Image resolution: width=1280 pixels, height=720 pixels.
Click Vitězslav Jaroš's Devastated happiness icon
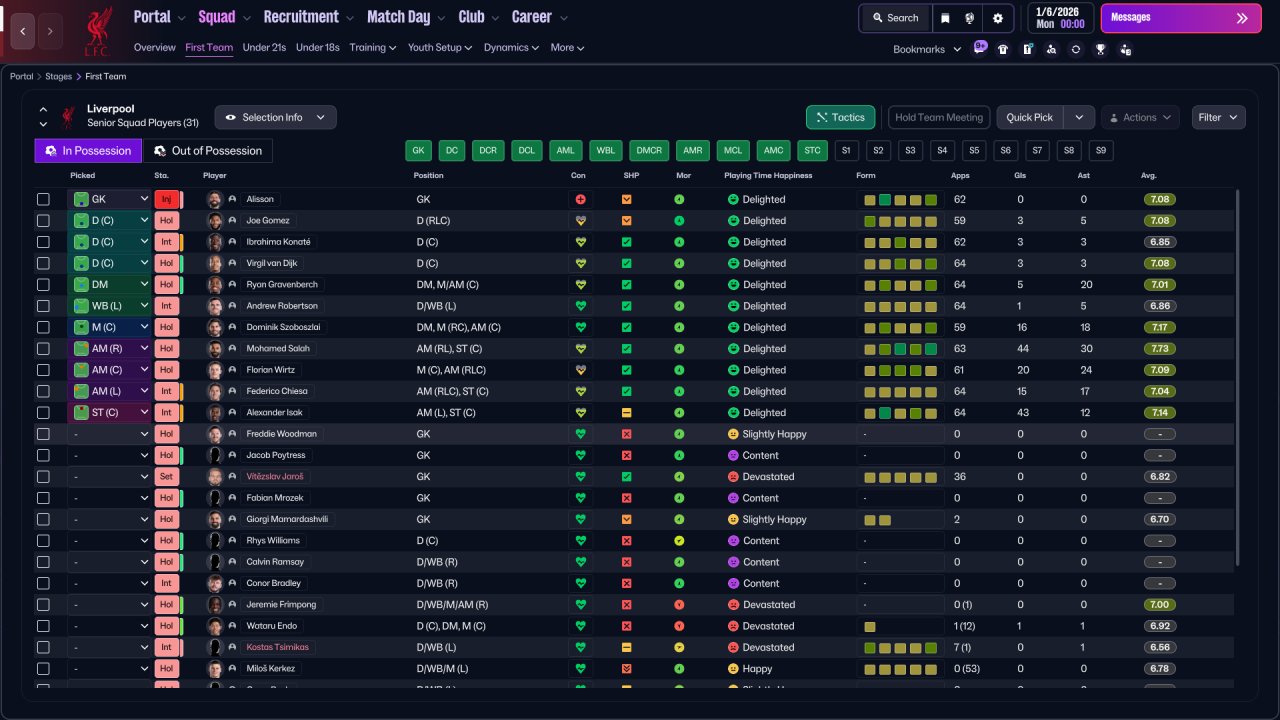click(733, 477)
